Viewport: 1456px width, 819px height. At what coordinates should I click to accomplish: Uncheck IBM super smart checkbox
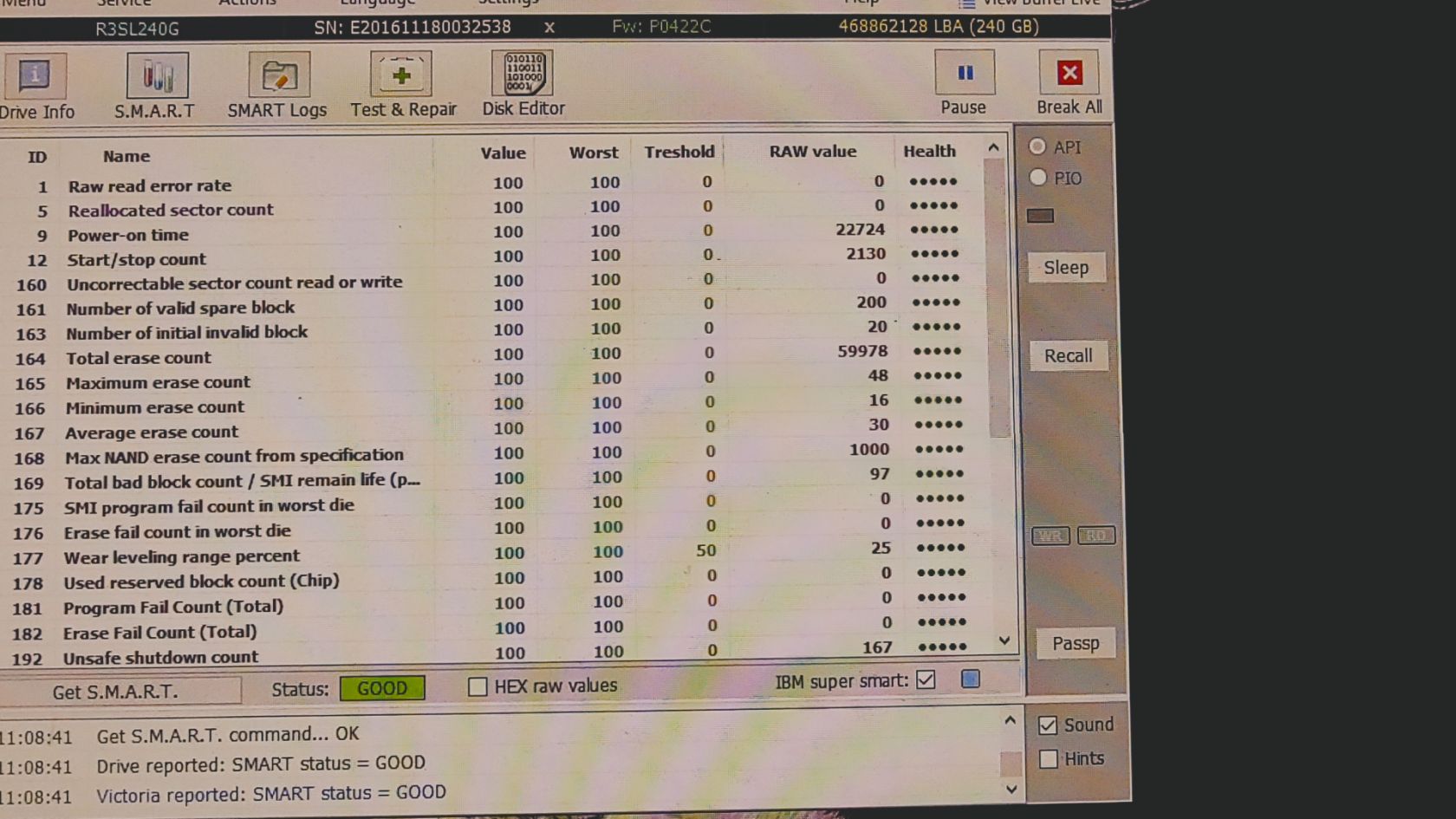click(x=926, y=679)
